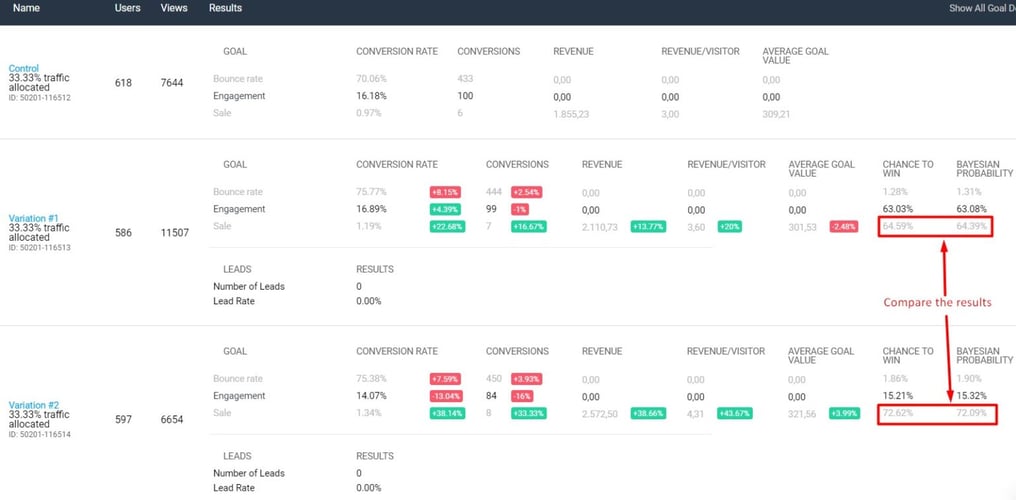Click the 72.62% chance to win value
Screen dimensions: 1016x500
[x=897, y=413]
